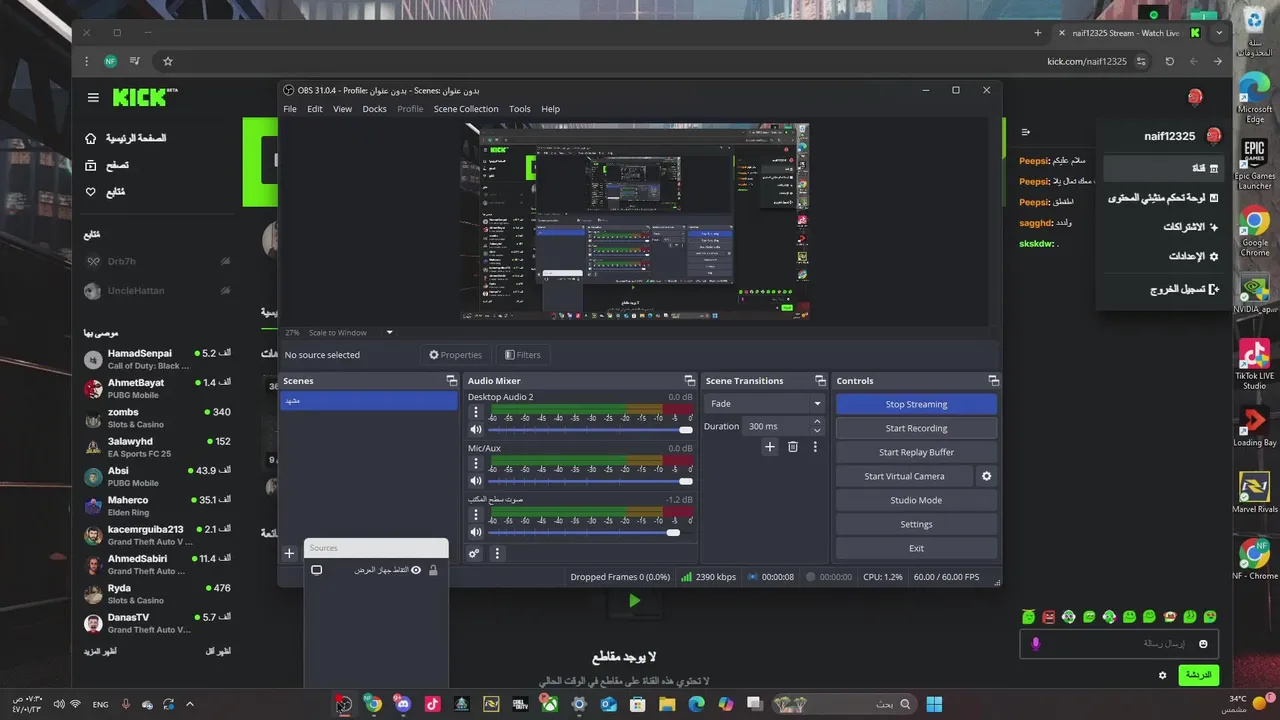
Task: Reload page in Chrome
Action: click(x=1170, y=61)
